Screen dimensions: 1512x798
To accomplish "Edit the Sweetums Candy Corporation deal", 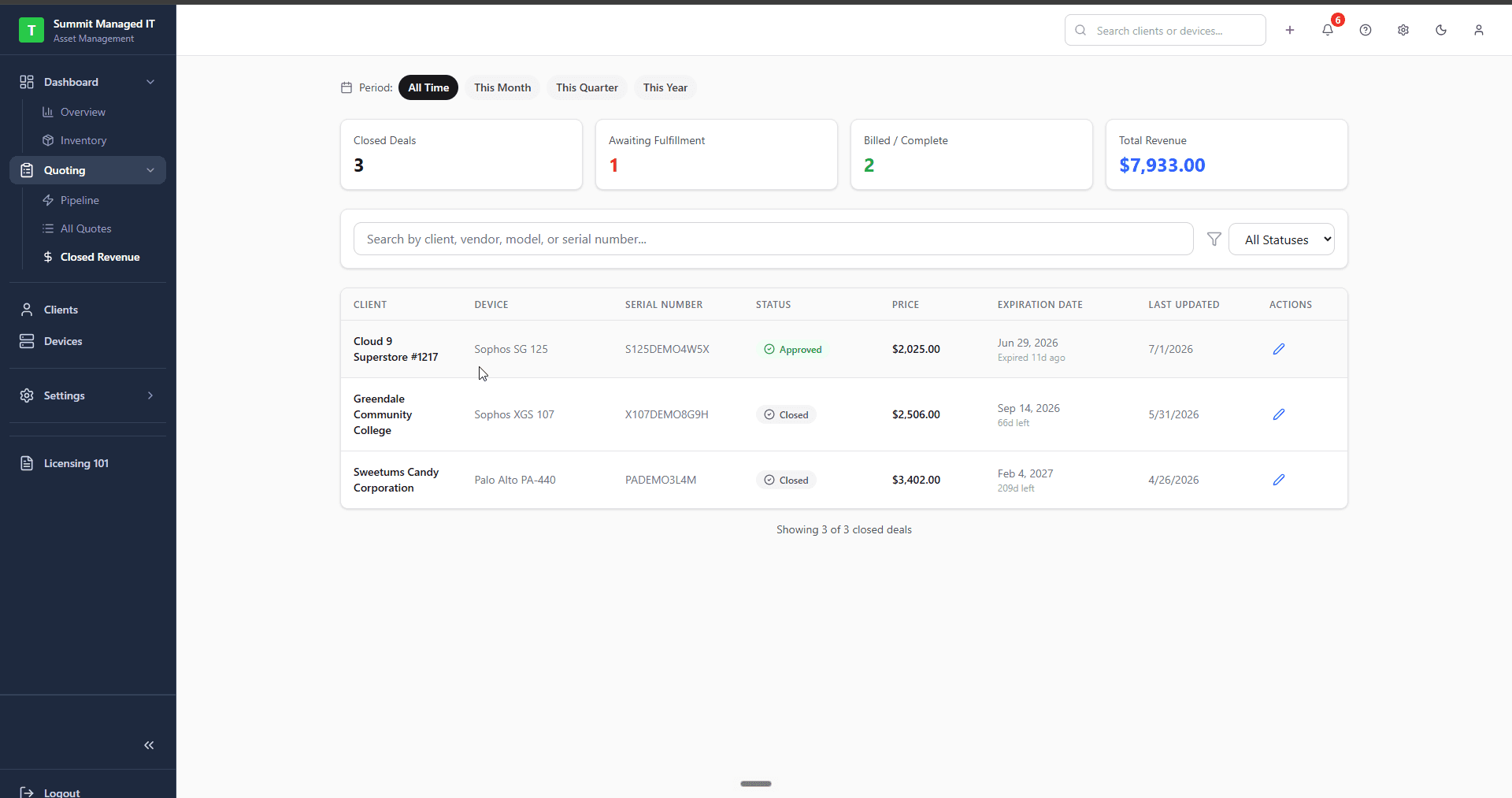I will [x=1279, y=480].
